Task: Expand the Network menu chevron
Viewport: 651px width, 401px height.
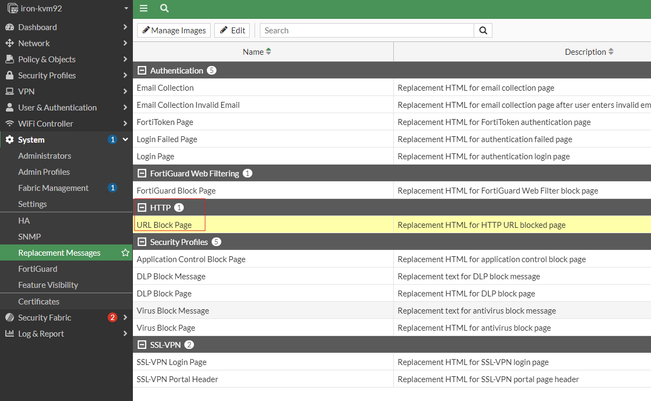Action: (x=125, y=43)
